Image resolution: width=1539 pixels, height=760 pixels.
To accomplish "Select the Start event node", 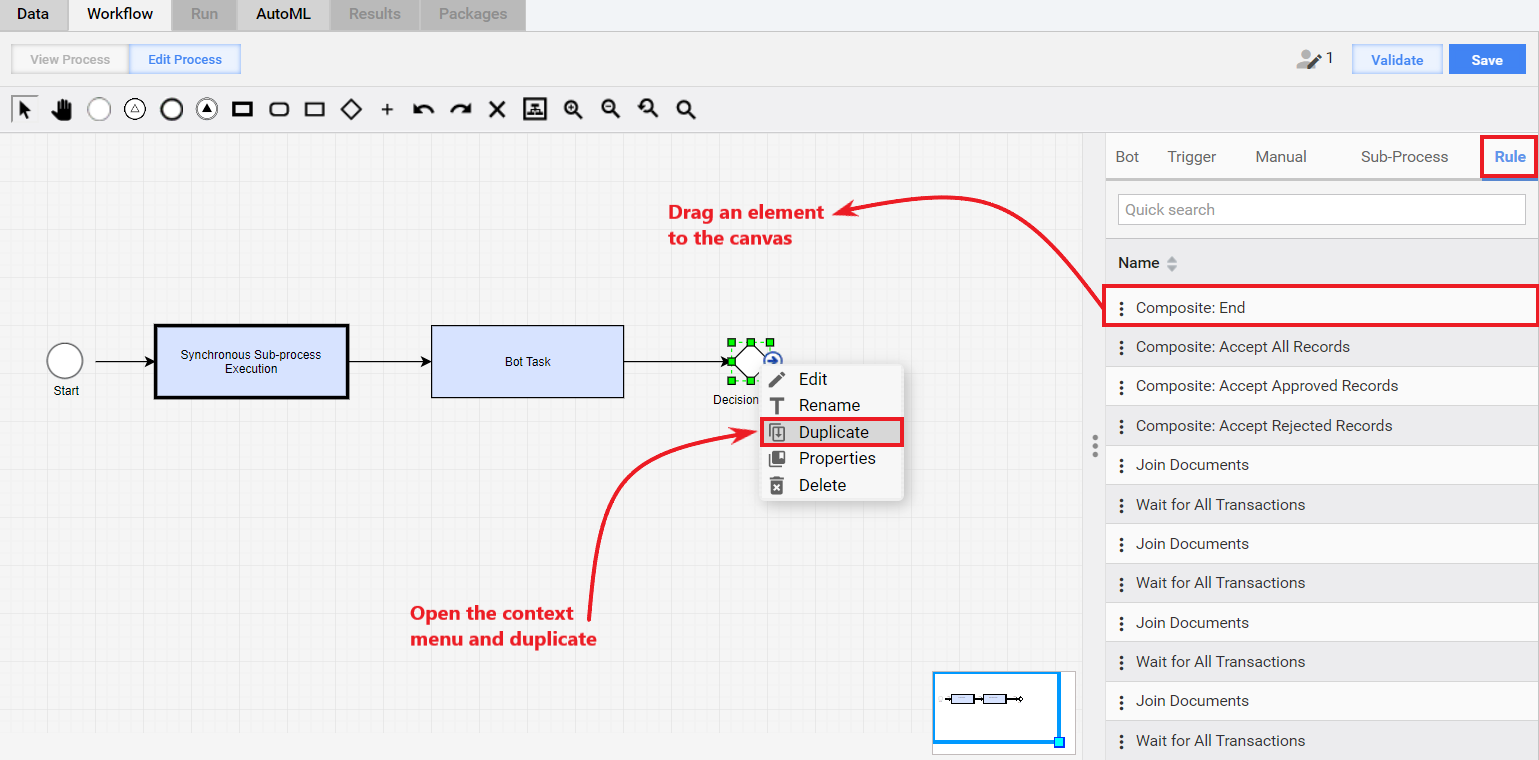I will pos(65,361).
